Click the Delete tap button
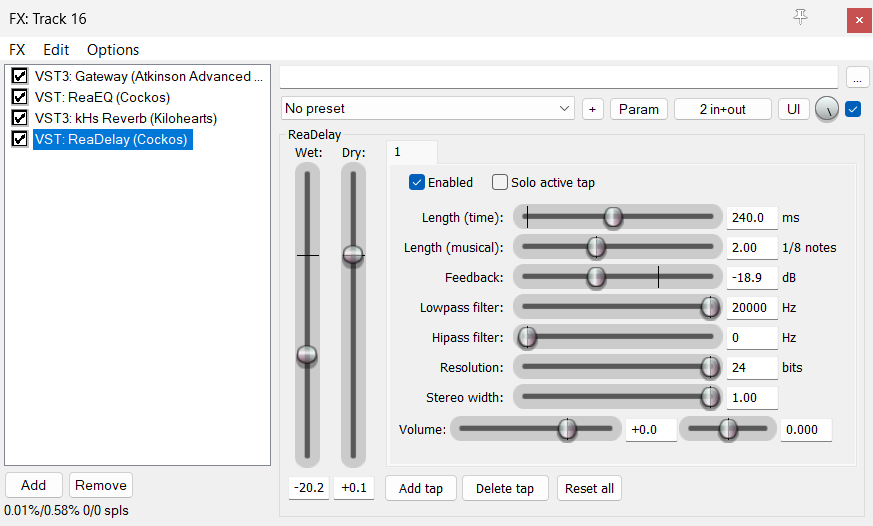This screenshot has width=873, height=526. point(505,488)
